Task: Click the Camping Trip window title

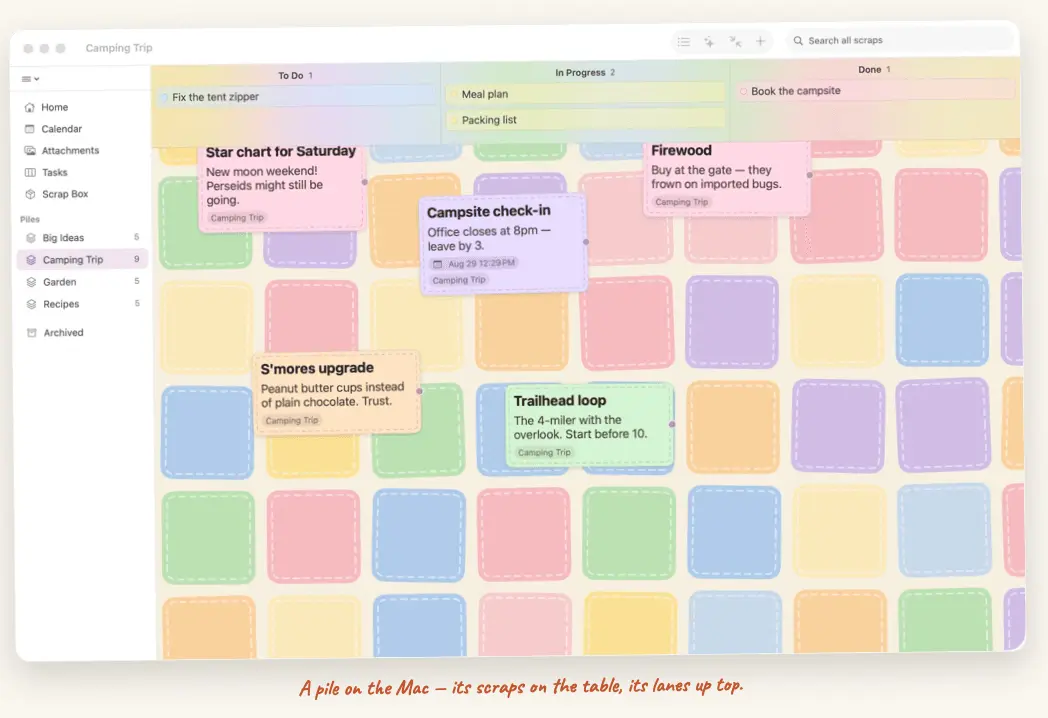Action: tap(119, 48)
